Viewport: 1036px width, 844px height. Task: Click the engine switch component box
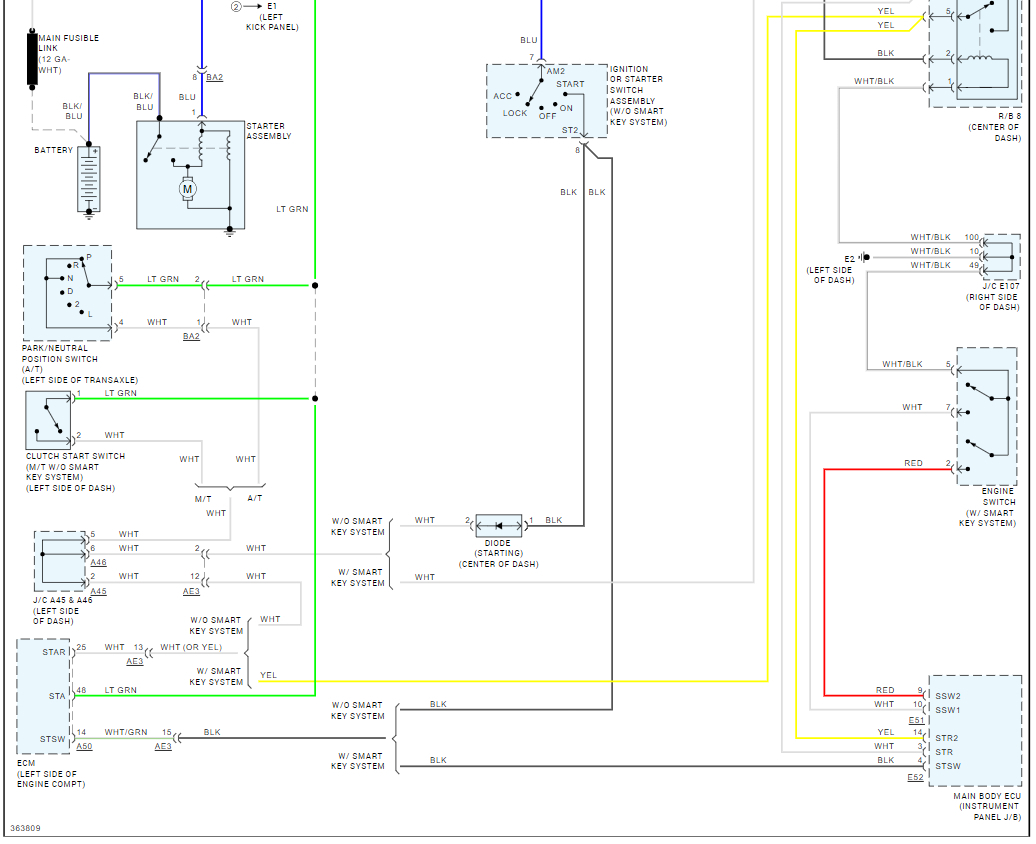[x=986, y=416]
